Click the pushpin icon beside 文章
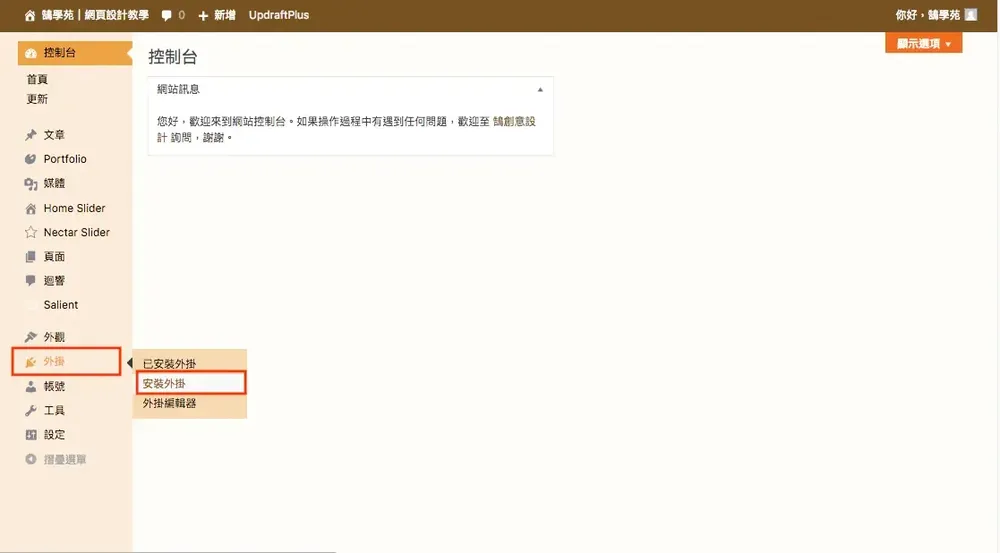 (x=31, y=135)
